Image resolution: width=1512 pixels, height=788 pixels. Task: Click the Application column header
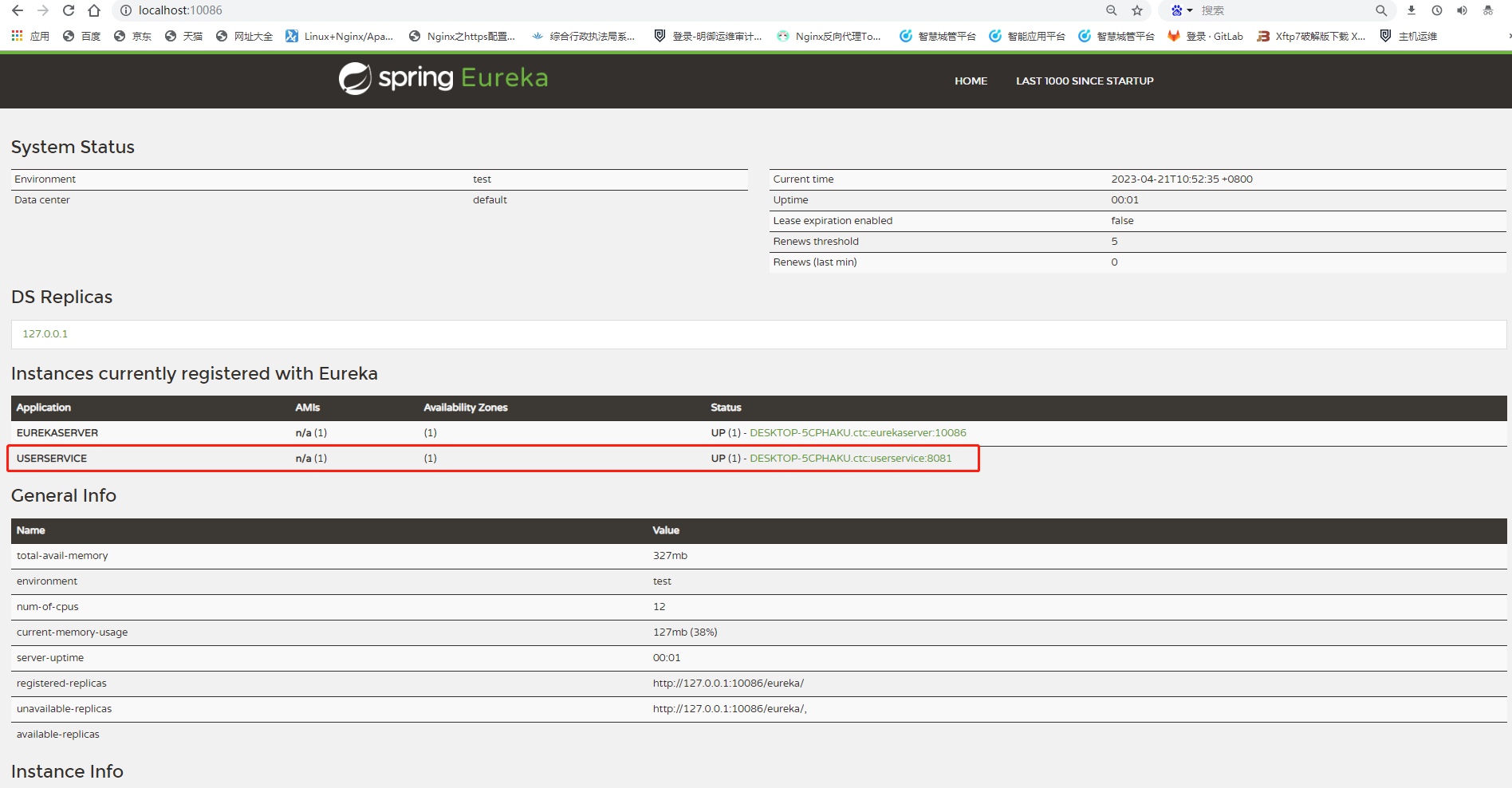[44, 408]
